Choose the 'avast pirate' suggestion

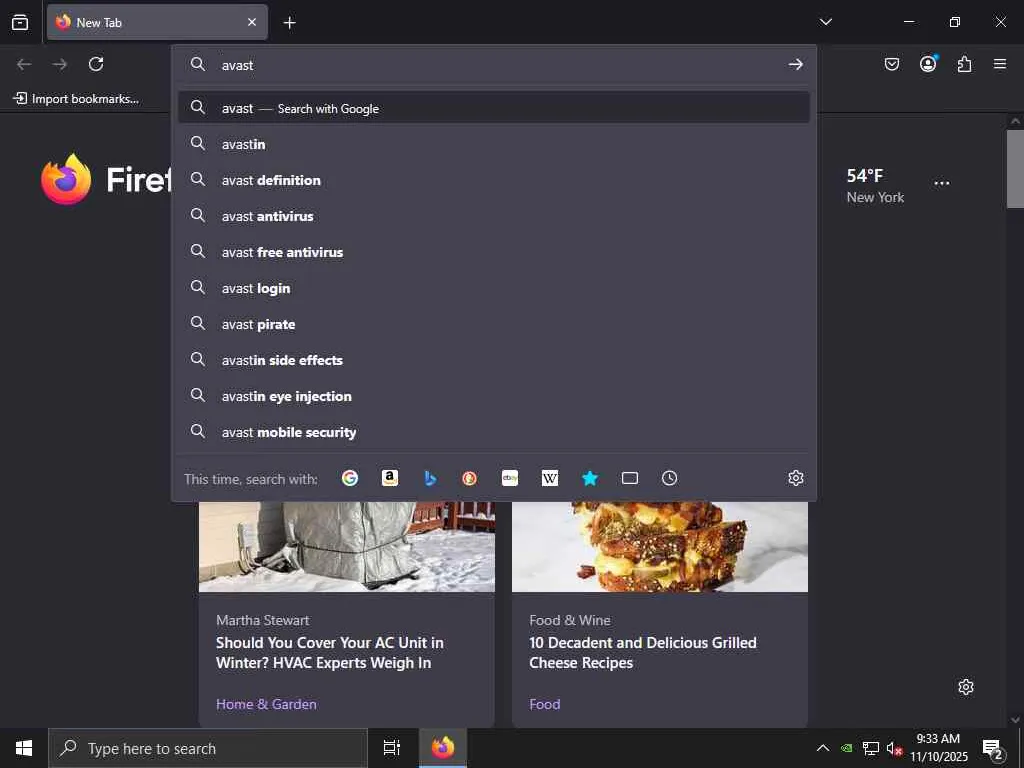(x=494, y=323)
